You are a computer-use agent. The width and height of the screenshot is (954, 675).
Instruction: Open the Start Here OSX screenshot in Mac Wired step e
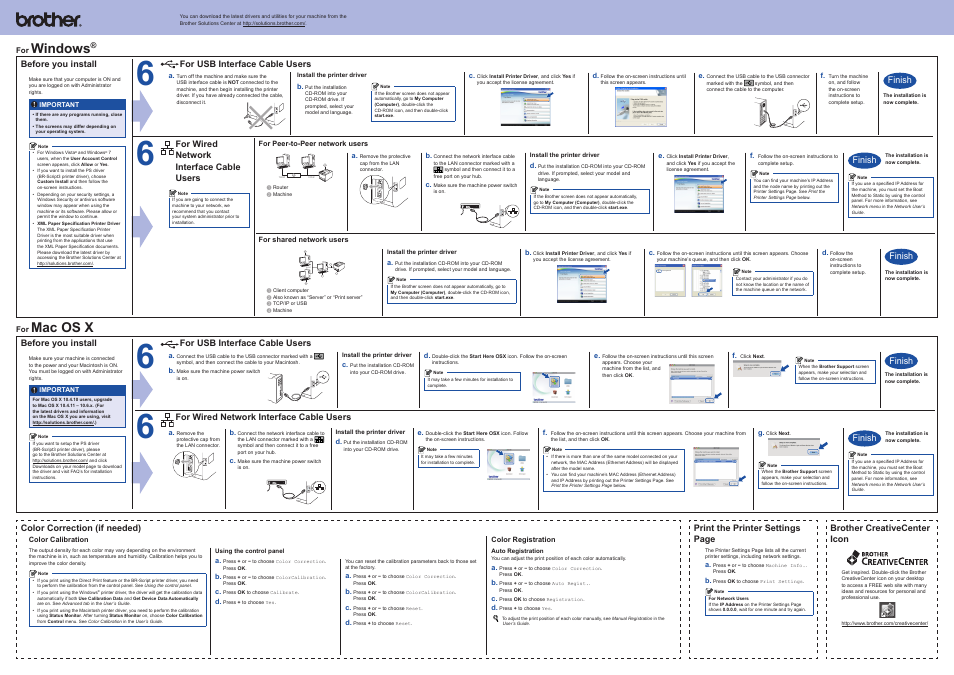[x=509, y=466]
